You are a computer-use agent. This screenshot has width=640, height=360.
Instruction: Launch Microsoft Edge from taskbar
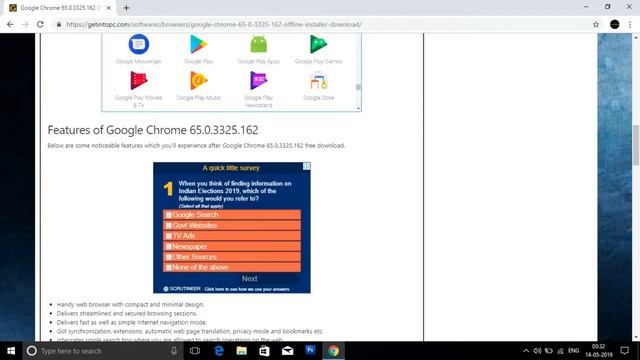(x=219, y=351)
